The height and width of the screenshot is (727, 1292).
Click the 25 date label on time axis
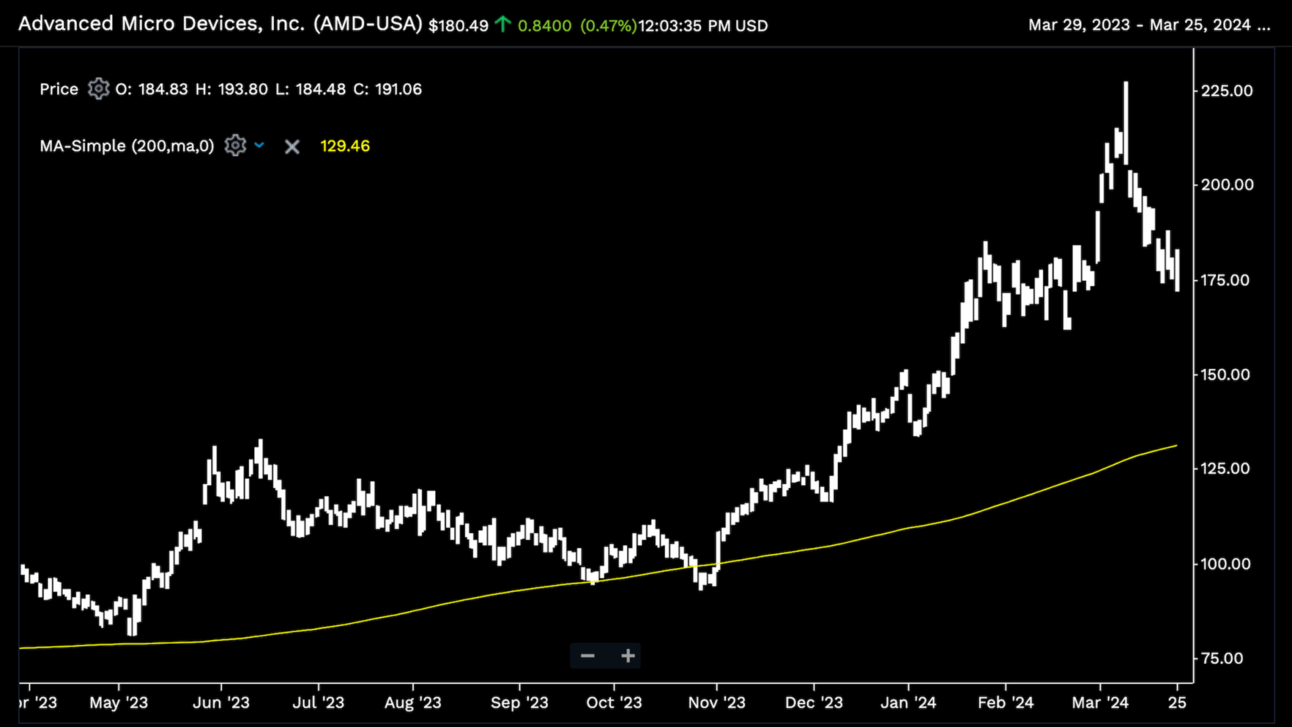1177,703
